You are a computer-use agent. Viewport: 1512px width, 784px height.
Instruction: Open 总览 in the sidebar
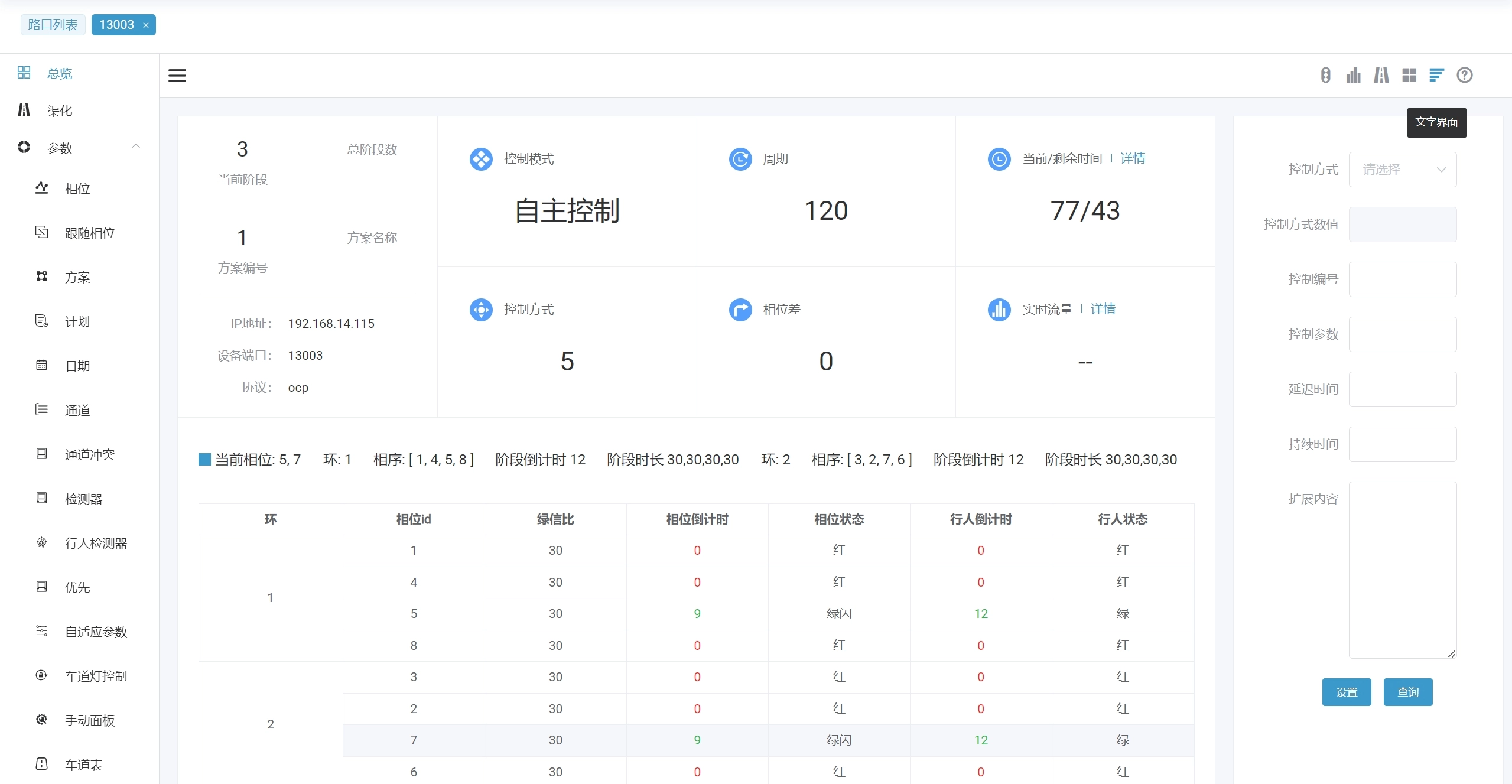click(60, 73)
